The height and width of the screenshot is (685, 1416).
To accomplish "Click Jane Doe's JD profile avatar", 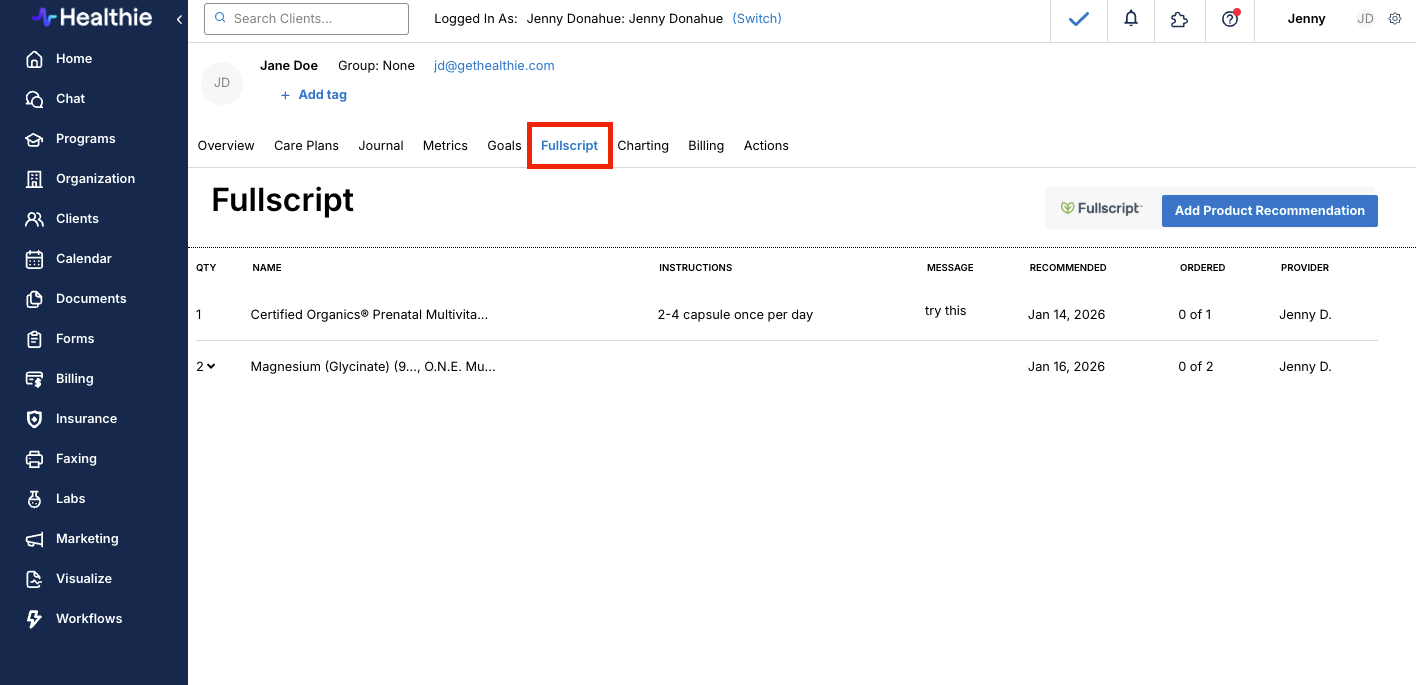I will point(222,83).
